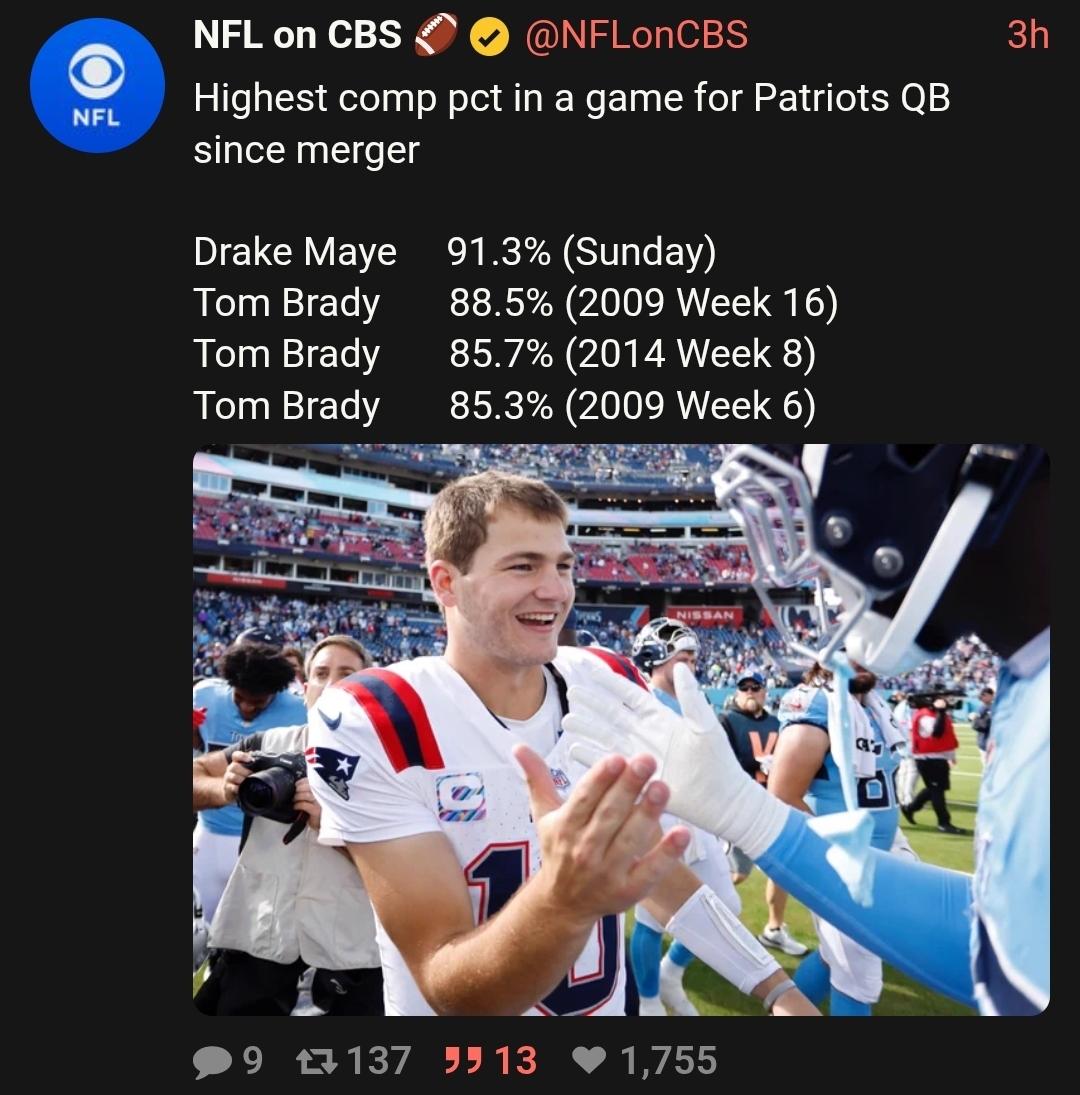Tap the reply count 9
The image size is (1080, 1095).
point(253,1061)
